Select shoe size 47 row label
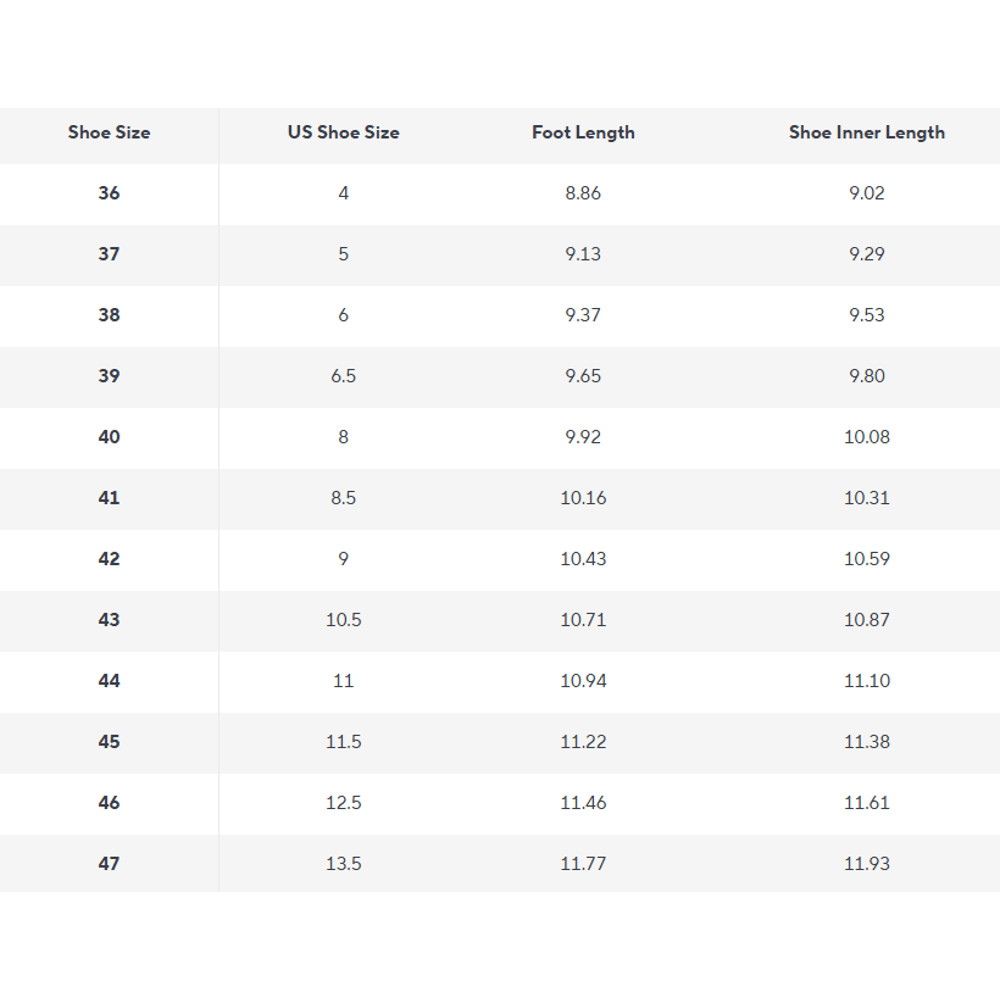 (x=109, y=864)
